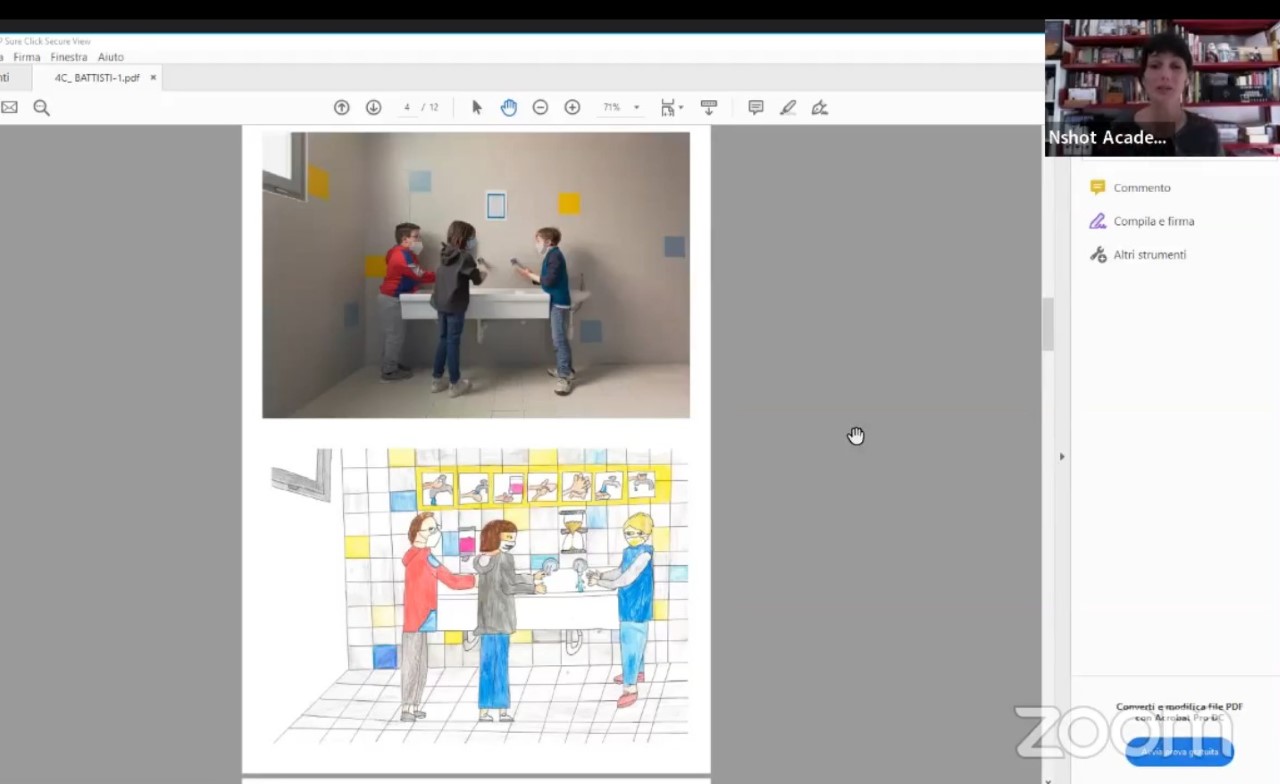This screenshot has height=784, width=1280.
Task: Open the 71% zoom level dropdown
Action: click(636, 107)
